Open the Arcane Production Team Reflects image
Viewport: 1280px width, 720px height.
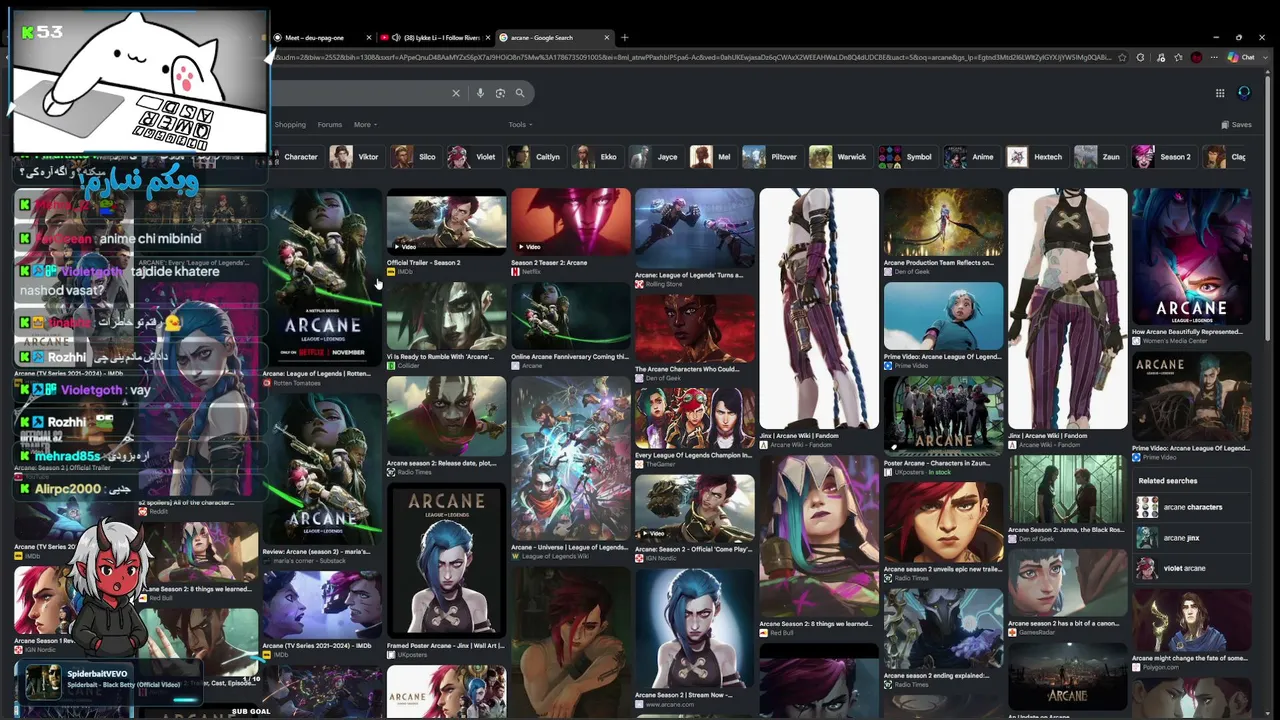[943, 222]
